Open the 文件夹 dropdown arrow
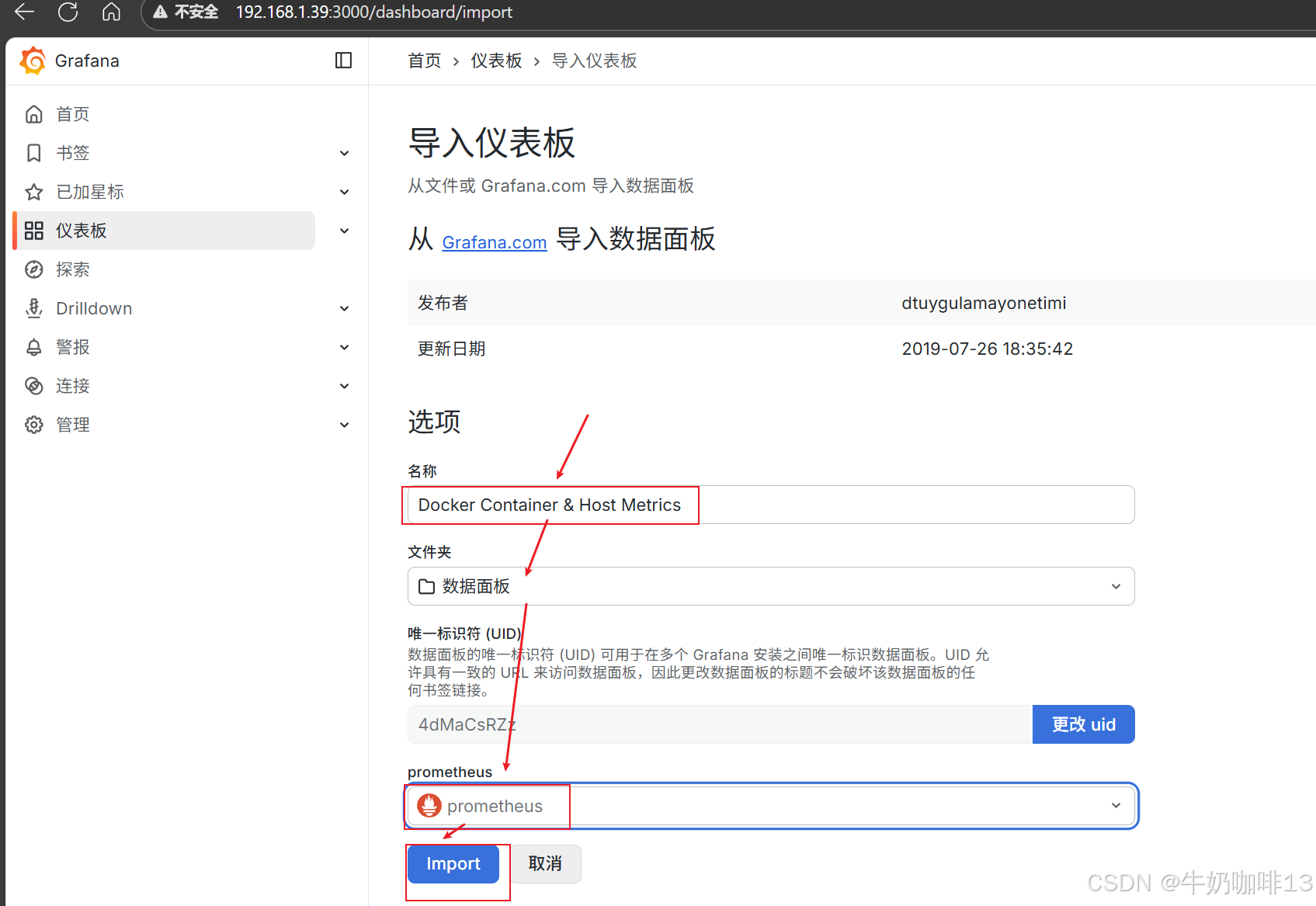 pyautogui.click(x=1116, y=586)
